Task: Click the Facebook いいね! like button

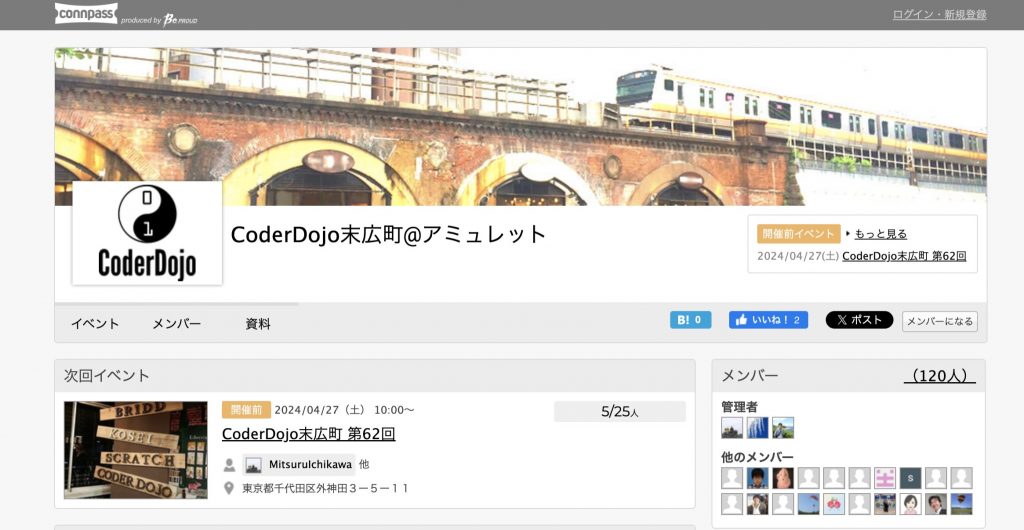Action: tap(768, 320)
